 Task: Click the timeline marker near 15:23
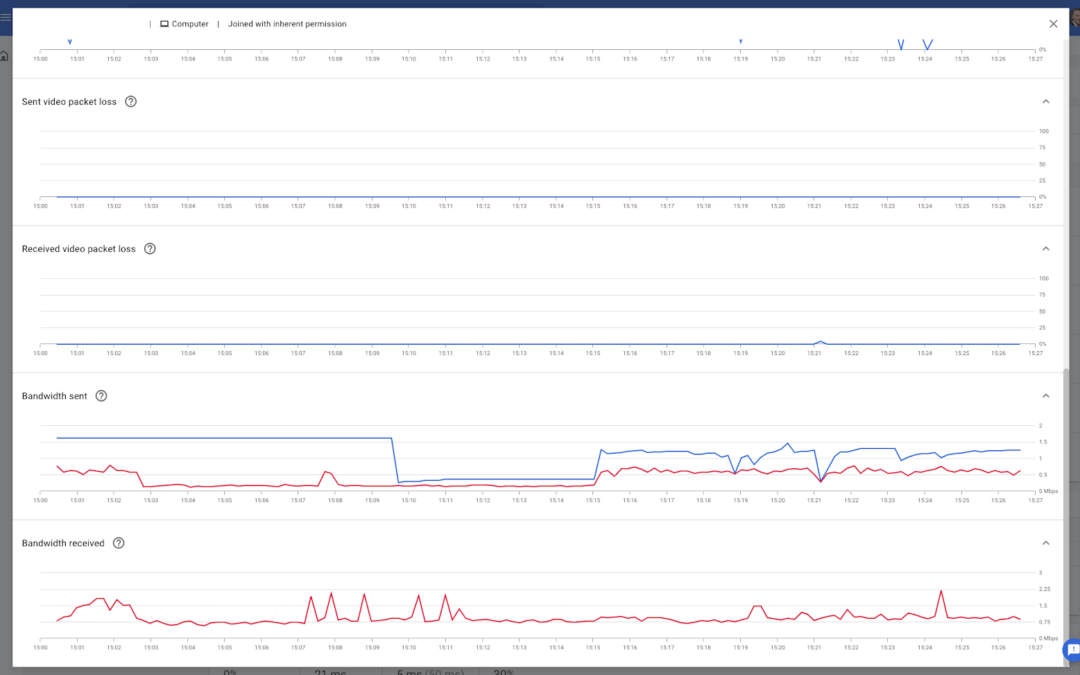(x=901, y=45)
